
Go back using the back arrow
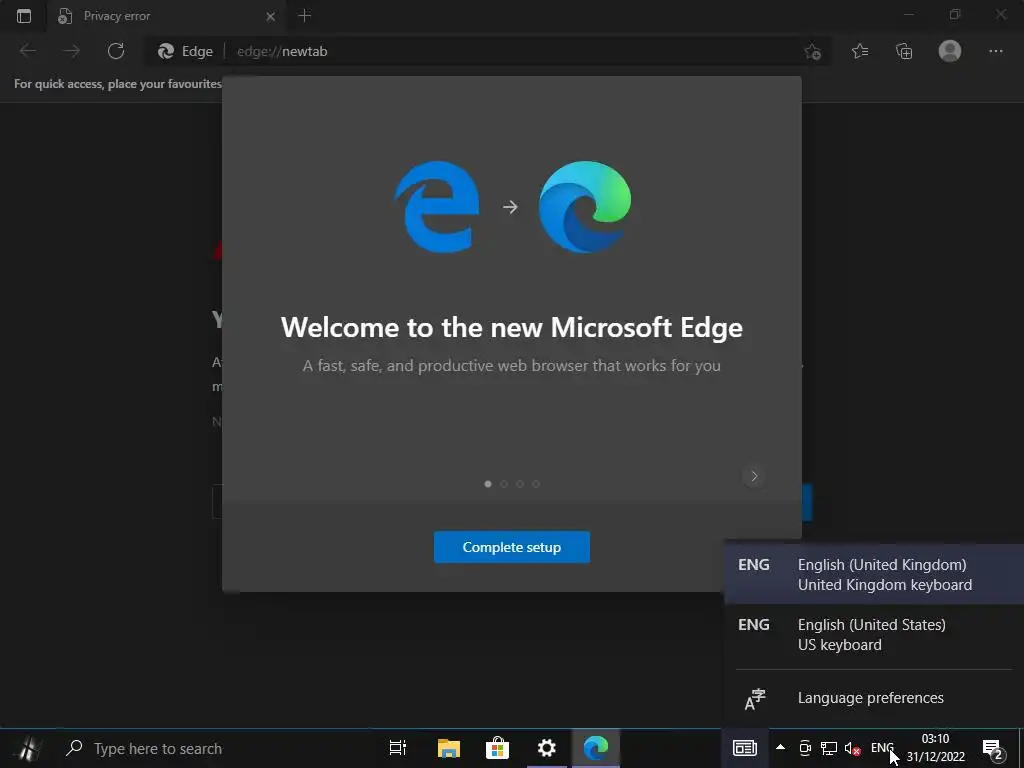click(28, 51)
